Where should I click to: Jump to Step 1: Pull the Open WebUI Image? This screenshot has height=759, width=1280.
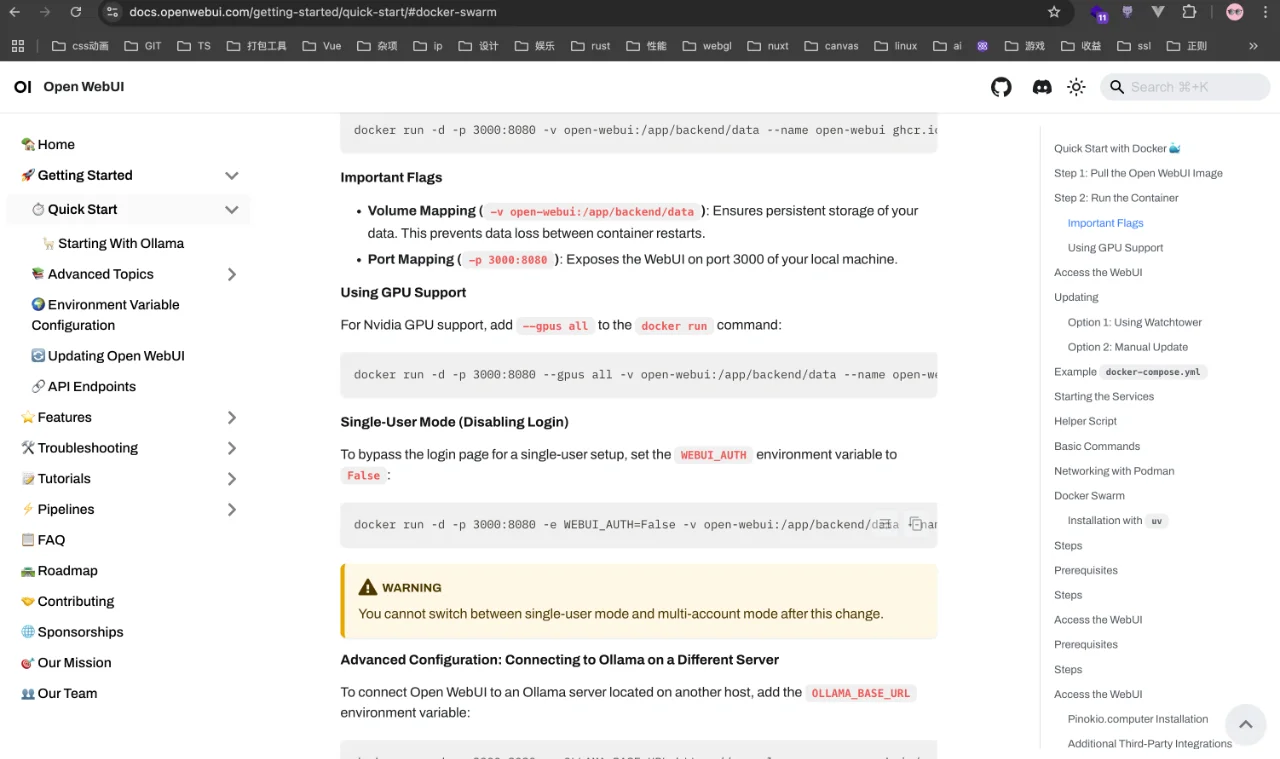1138,173
